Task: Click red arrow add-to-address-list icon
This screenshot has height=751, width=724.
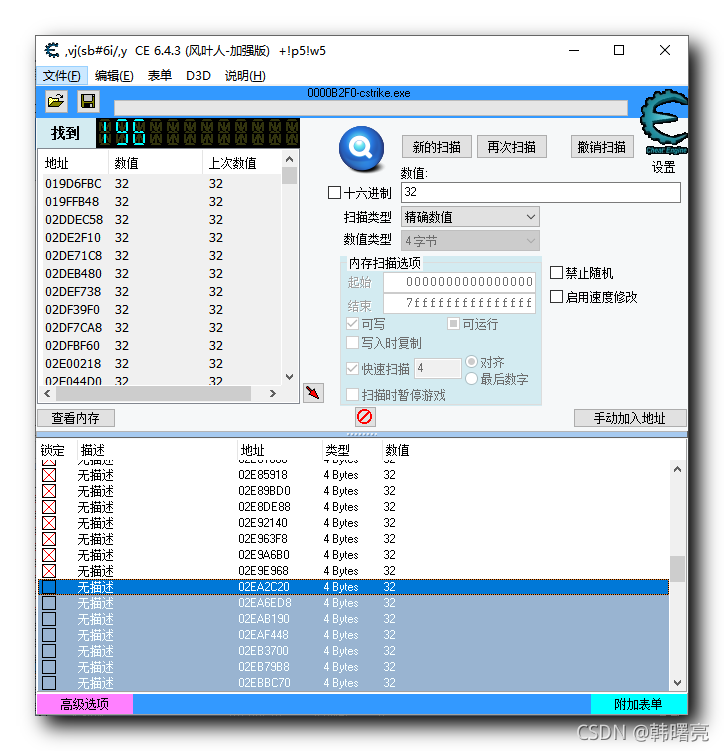Action: click(313, 393)
